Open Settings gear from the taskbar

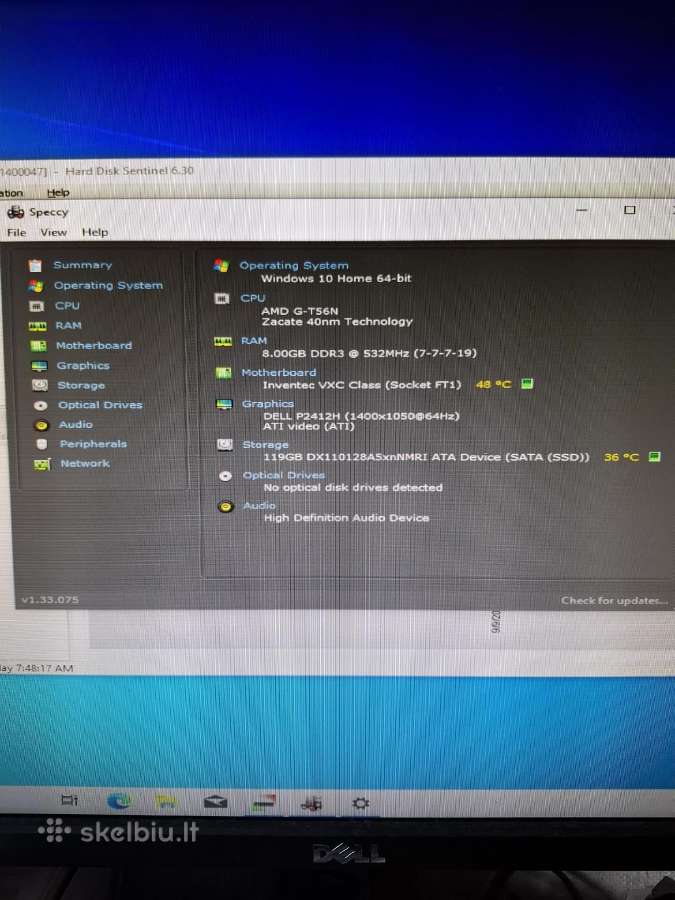click(x=360, y=804)
